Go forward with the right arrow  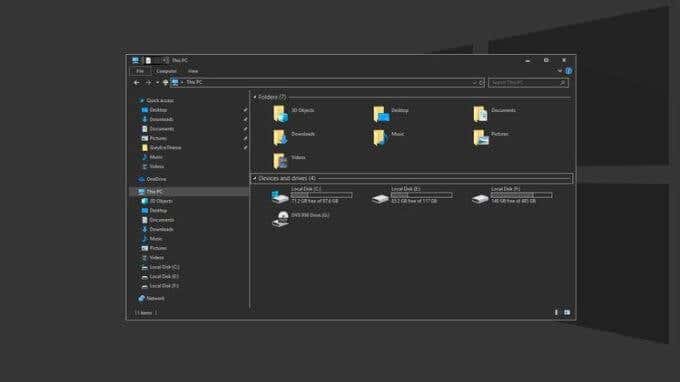click(x=148, y=82)
